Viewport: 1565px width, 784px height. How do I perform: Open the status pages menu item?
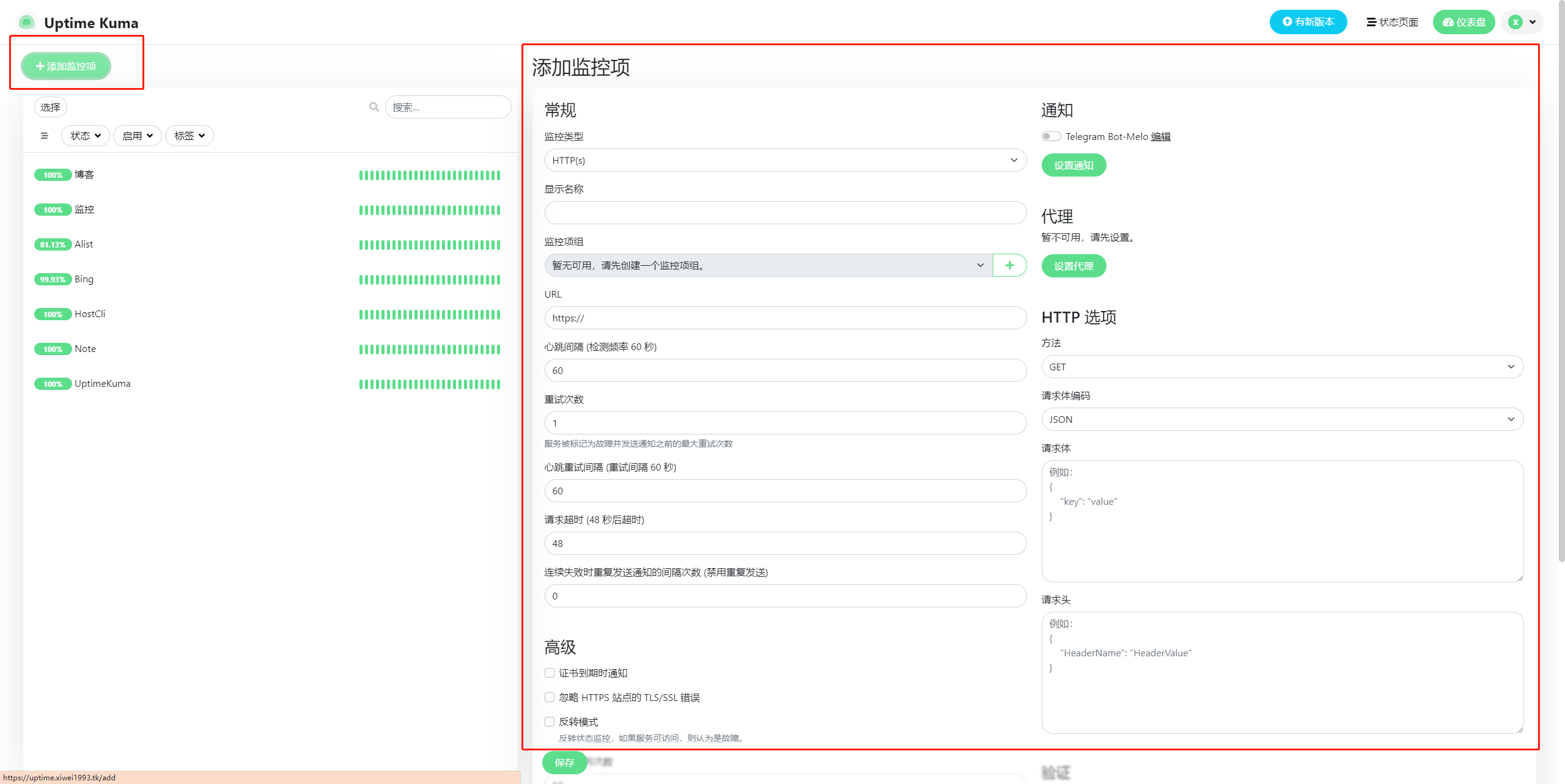click(1392, 22)
